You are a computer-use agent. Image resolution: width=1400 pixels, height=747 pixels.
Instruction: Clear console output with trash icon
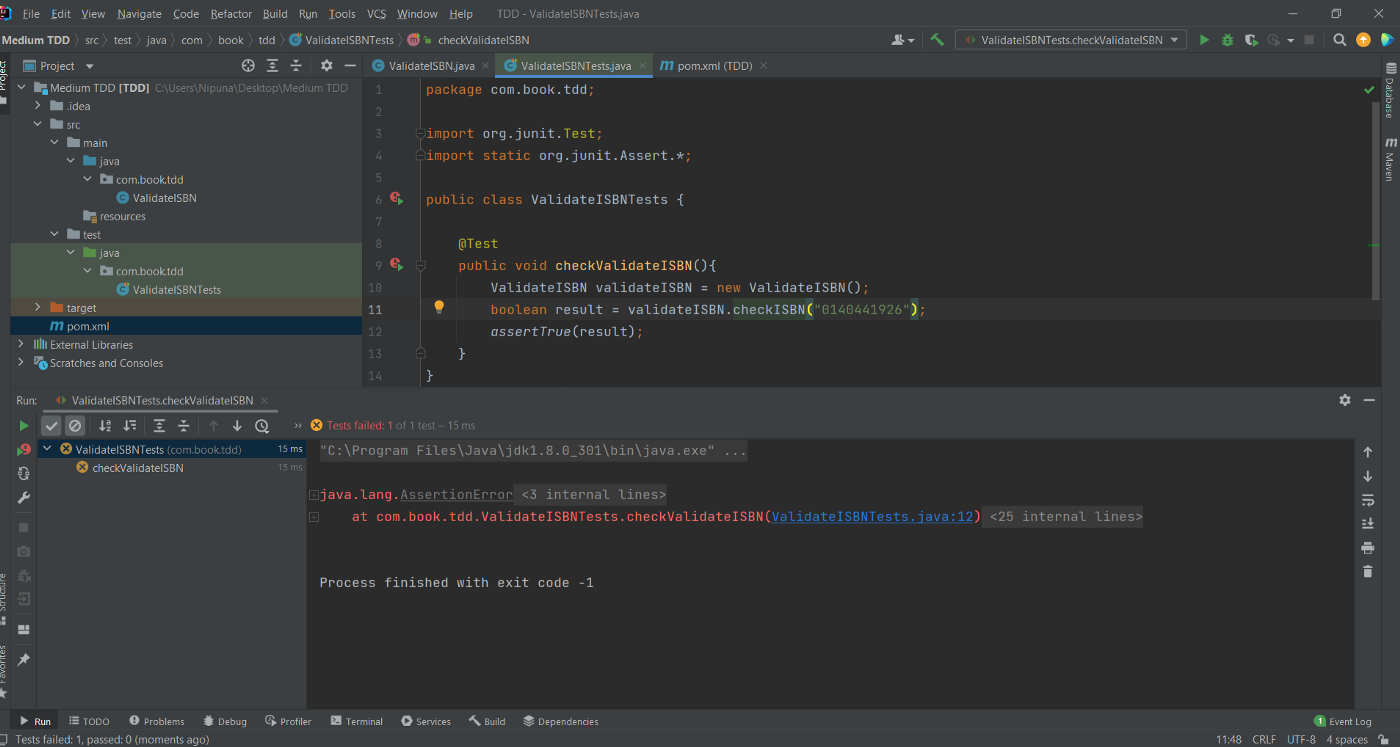tap(1368, 571)
